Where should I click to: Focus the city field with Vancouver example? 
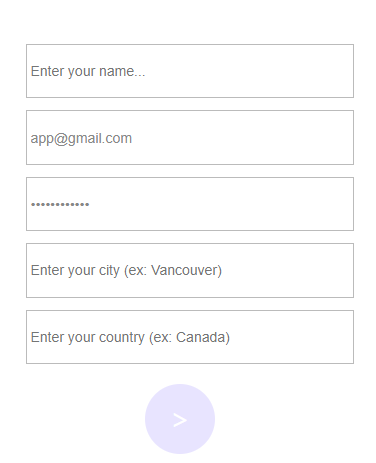tap(190, 270)
